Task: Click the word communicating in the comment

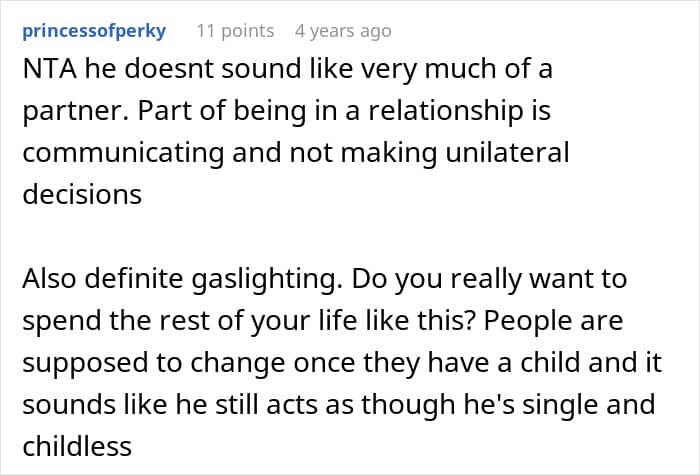Action: tap(123, 153)
